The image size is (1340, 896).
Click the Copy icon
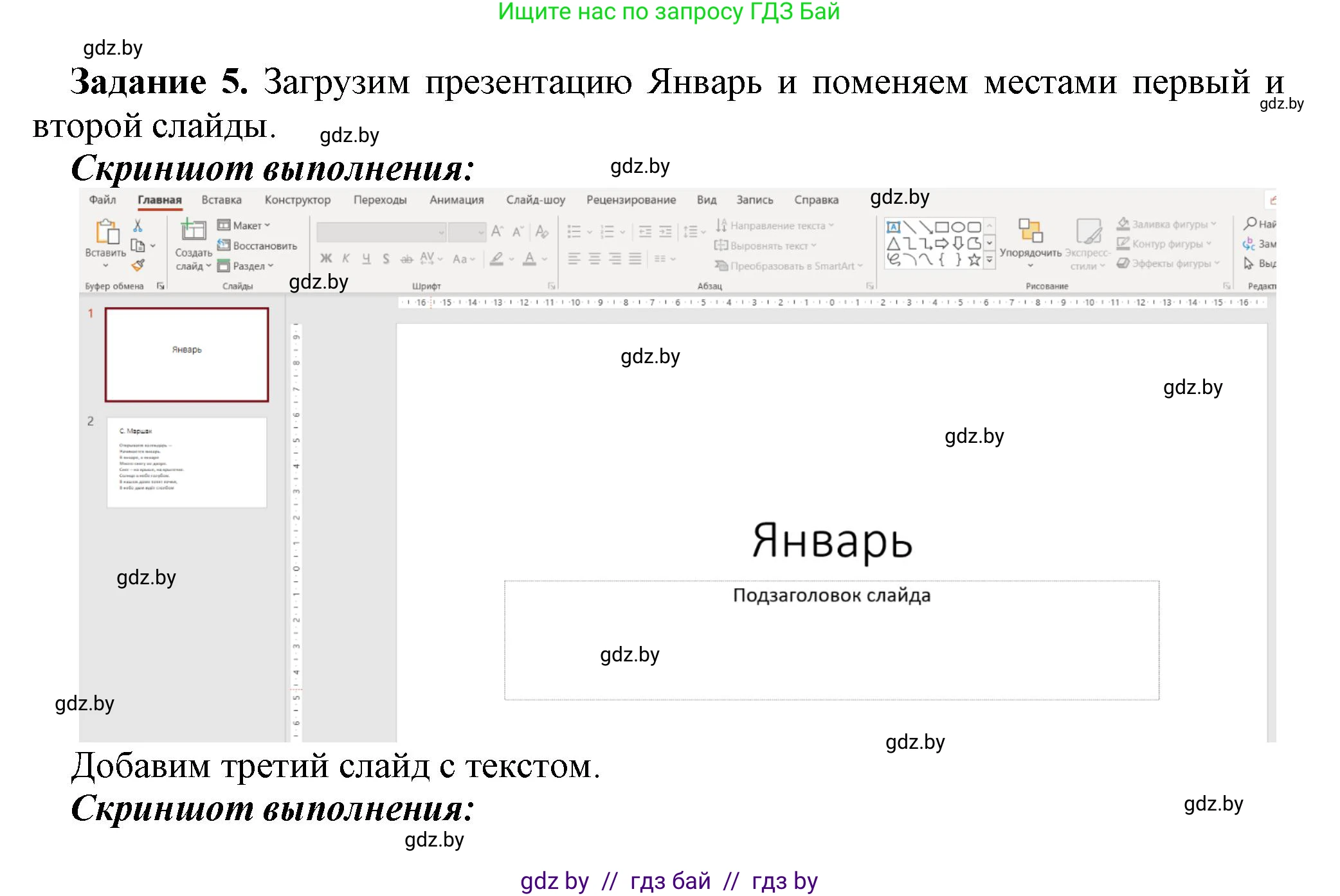pyautogui.click(x=136, y=244)
